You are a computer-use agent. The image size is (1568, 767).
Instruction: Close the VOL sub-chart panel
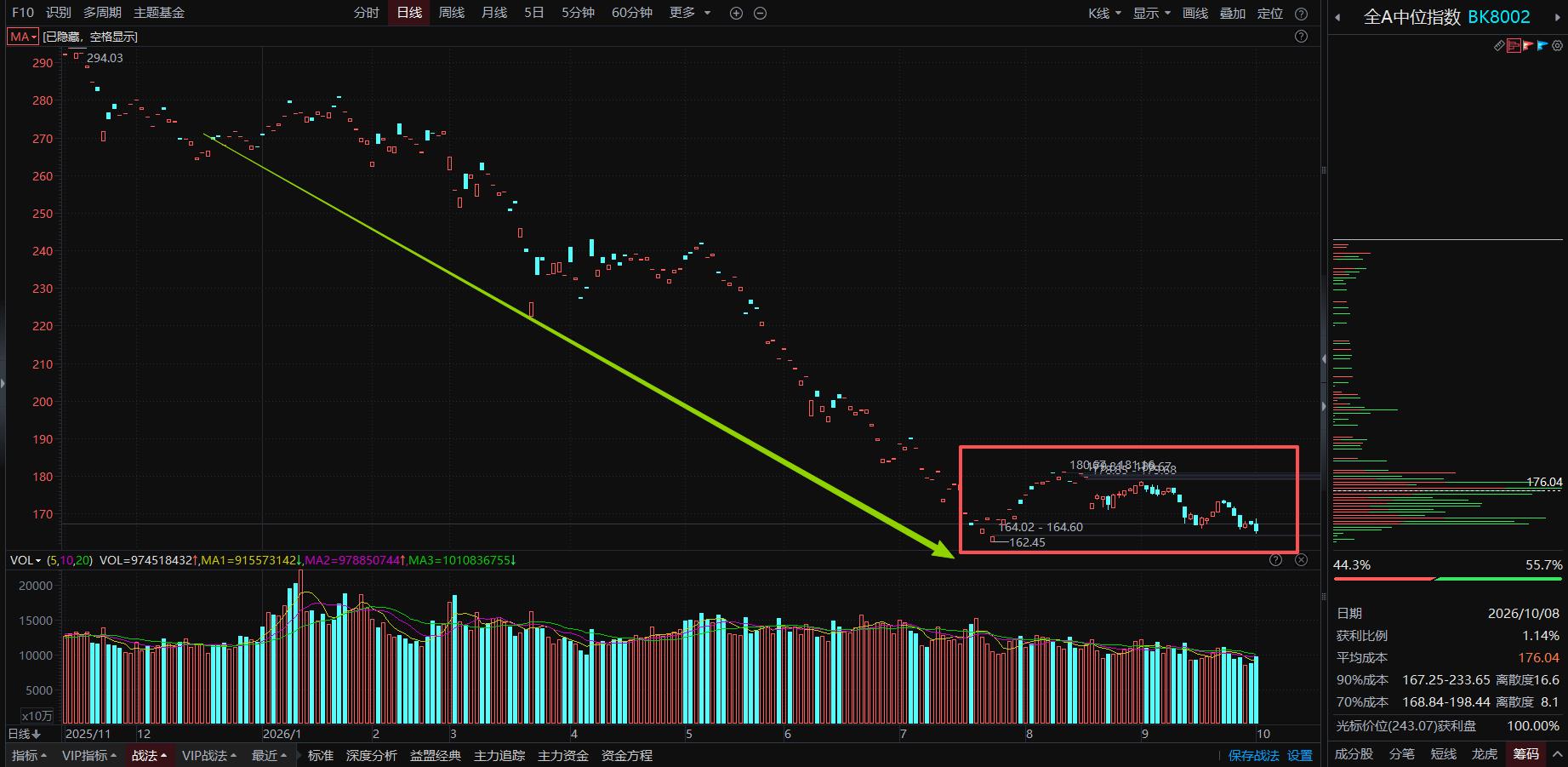click(1301, 559)
